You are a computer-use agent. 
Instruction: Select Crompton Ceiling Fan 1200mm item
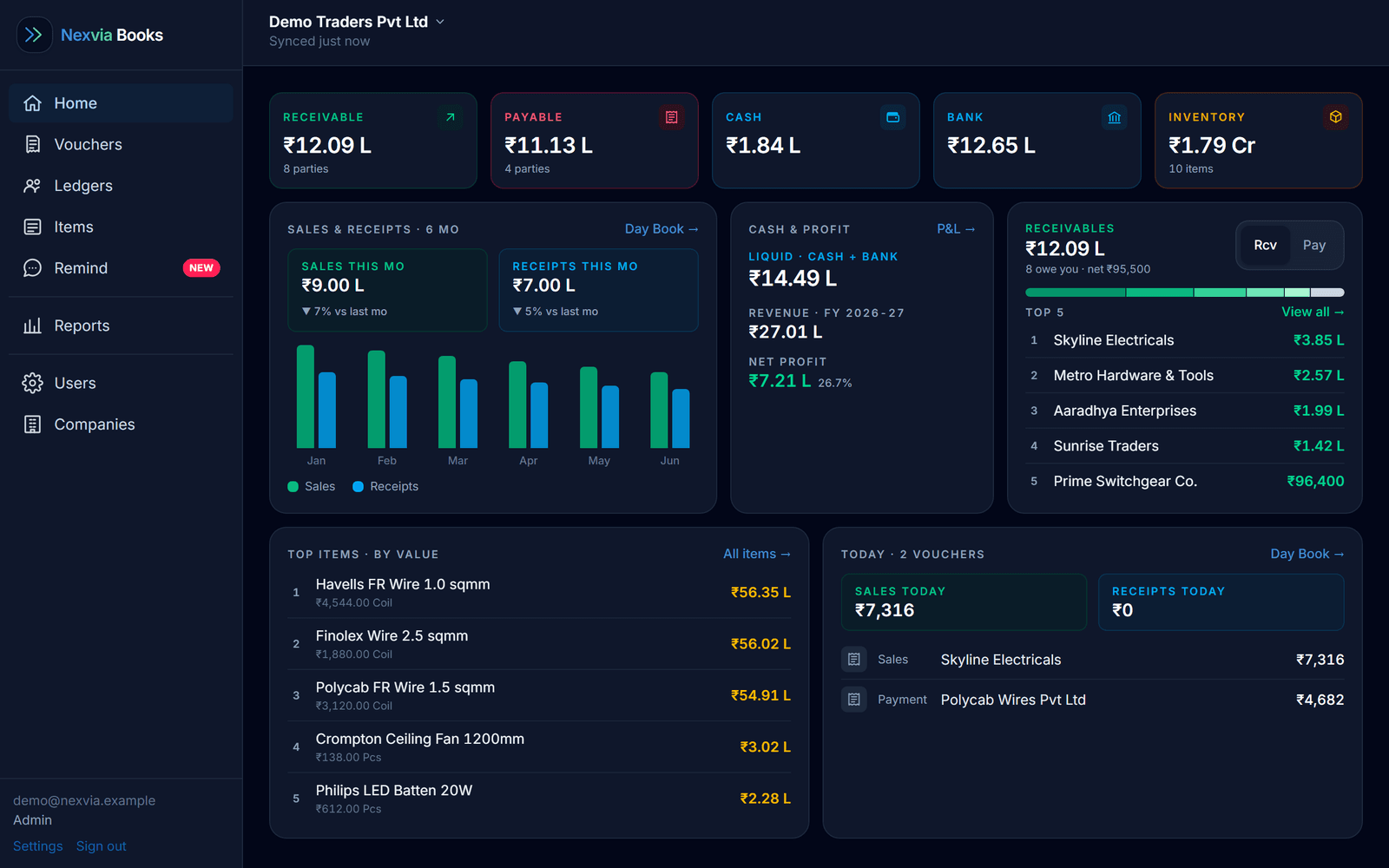pyautogui.click(x=539, y=747)
